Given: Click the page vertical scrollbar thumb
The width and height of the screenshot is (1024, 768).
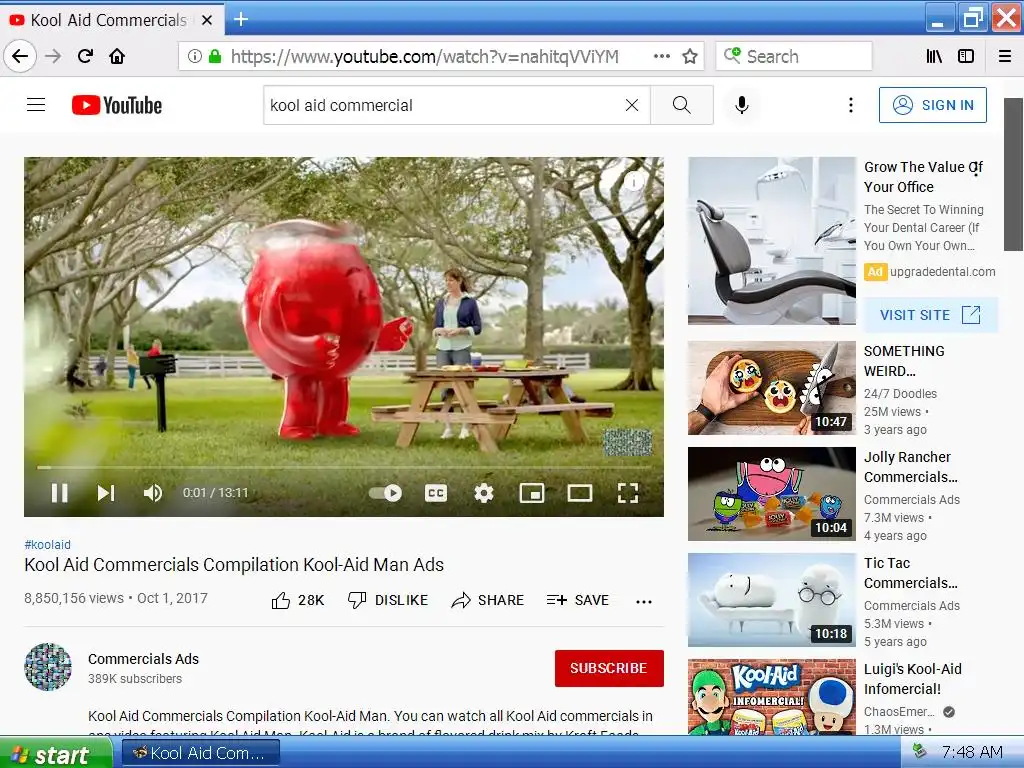Looking at the screenshot, I should point(1013,174).
